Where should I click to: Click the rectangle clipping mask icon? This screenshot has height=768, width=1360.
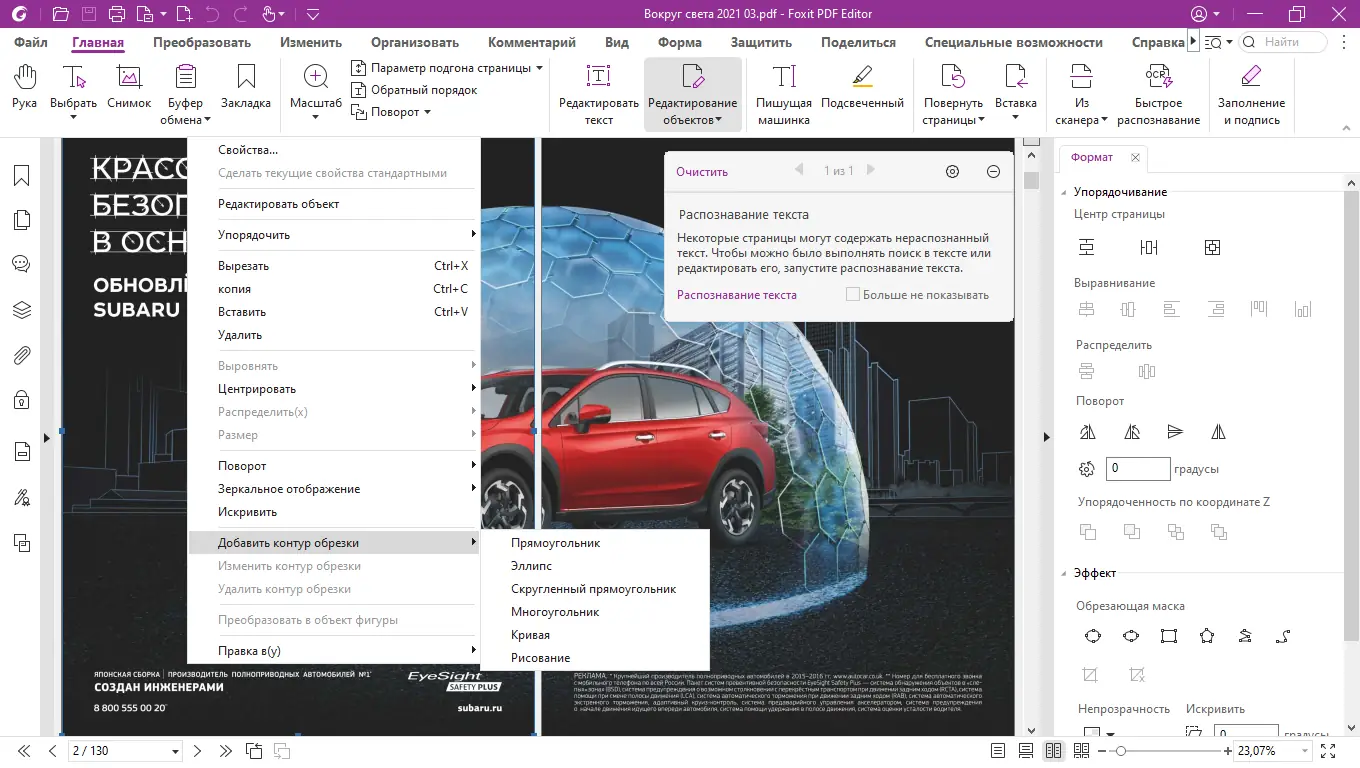(1169, 636)
